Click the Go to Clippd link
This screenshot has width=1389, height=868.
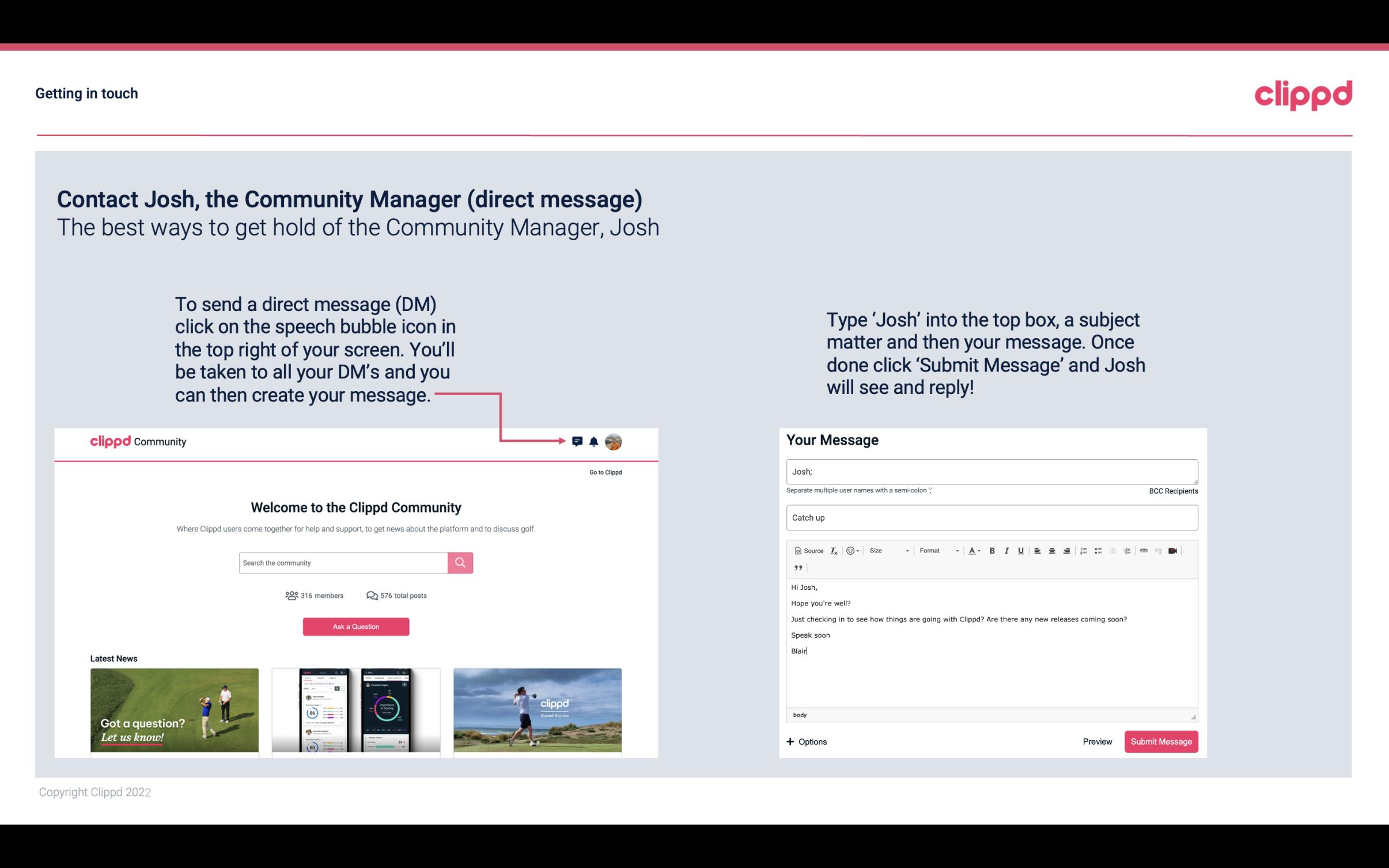(605, 472)
